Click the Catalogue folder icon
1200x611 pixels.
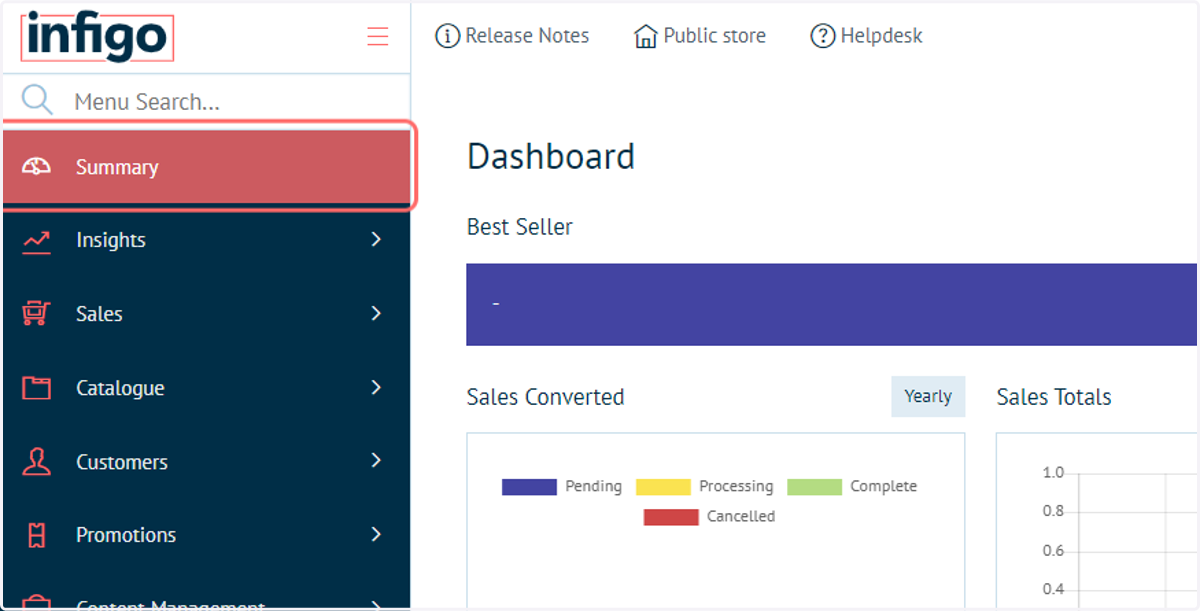click(37, 388)
